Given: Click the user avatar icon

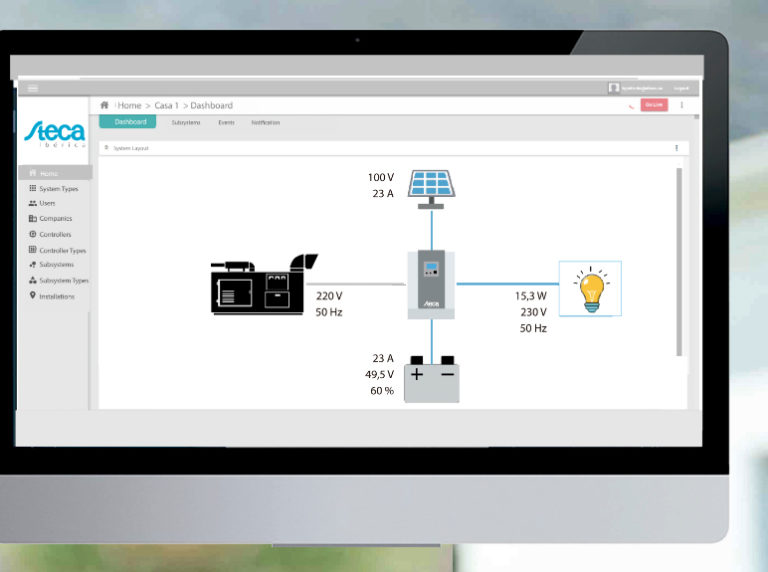Looking at the screenshot, I should [613, 88].
